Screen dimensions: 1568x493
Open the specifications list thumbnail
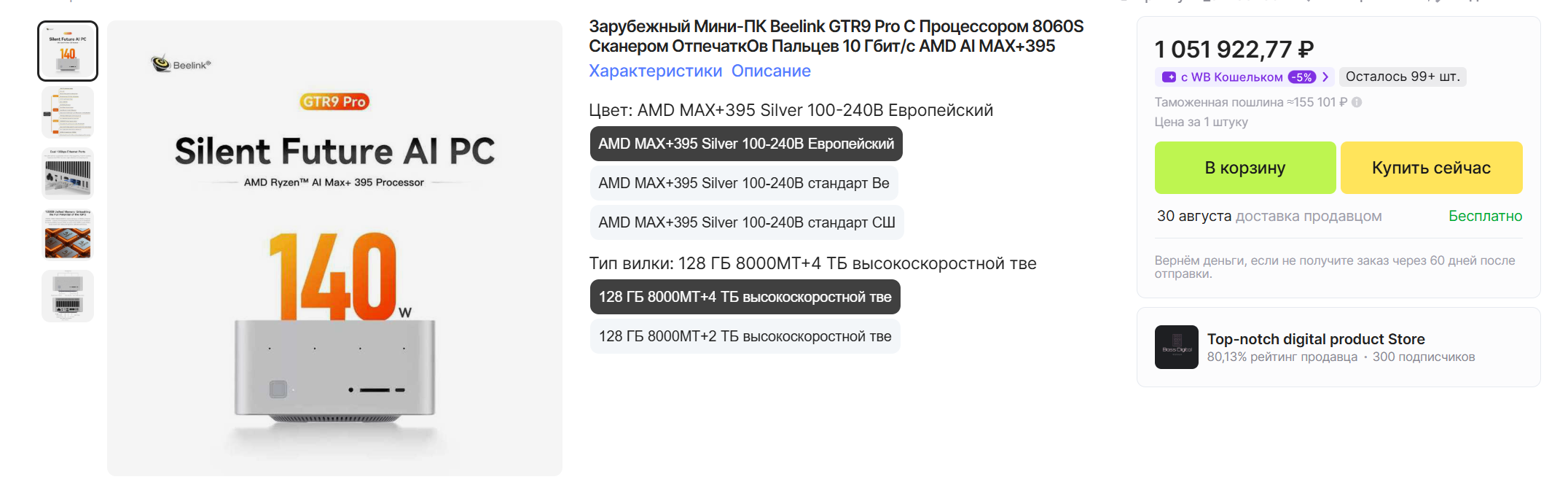coord(68,112)
